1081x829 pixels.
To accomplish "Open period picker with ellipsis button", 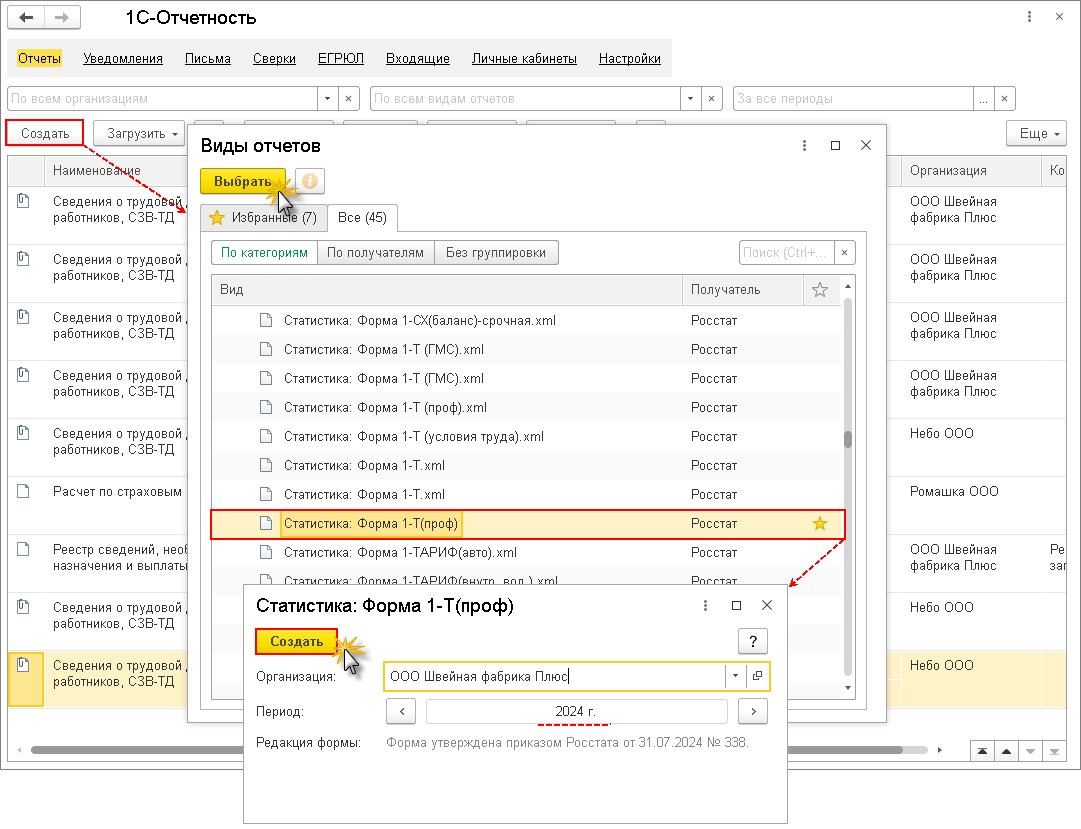I will [983, 99].
